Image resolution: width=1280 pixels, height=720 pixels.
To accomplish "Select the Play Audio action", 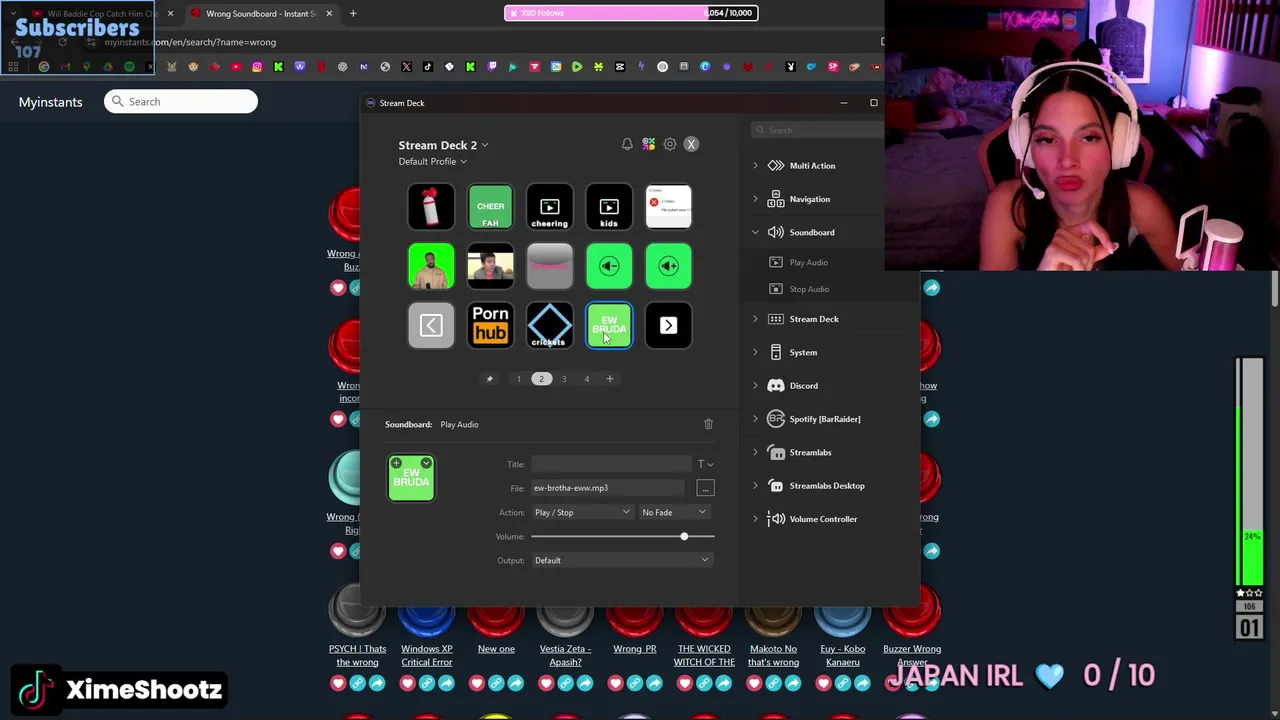I will coord(808,262).
